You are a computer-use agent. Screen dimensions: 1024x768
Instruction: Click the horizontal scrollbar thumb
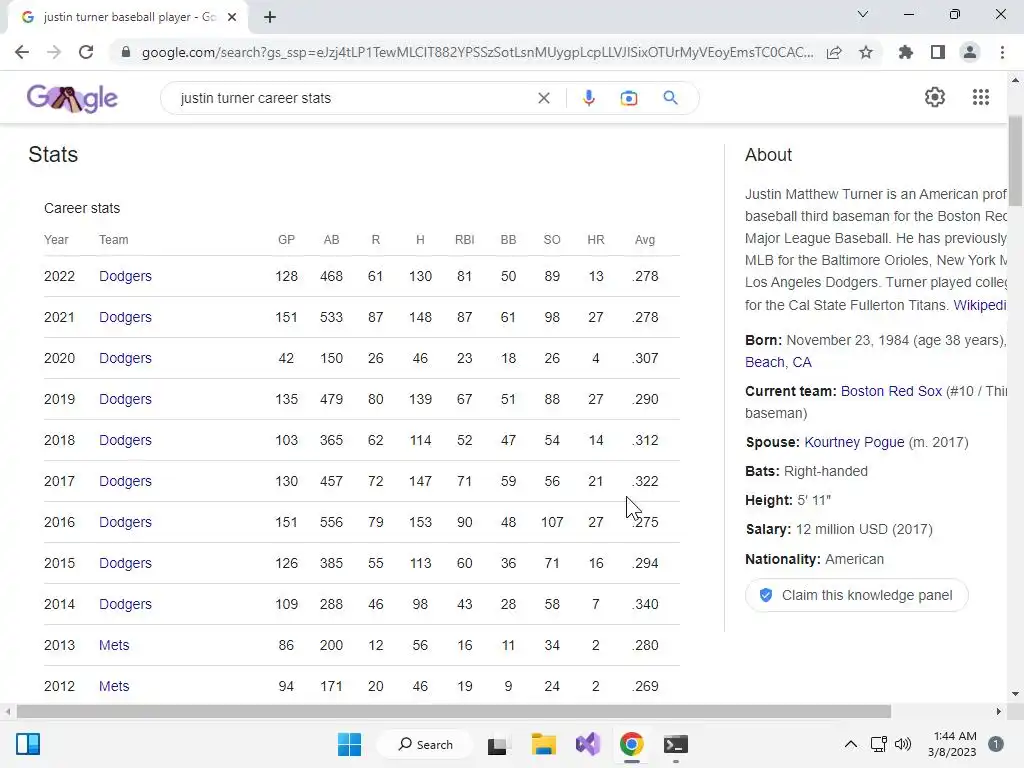click(x=454, y=711)
